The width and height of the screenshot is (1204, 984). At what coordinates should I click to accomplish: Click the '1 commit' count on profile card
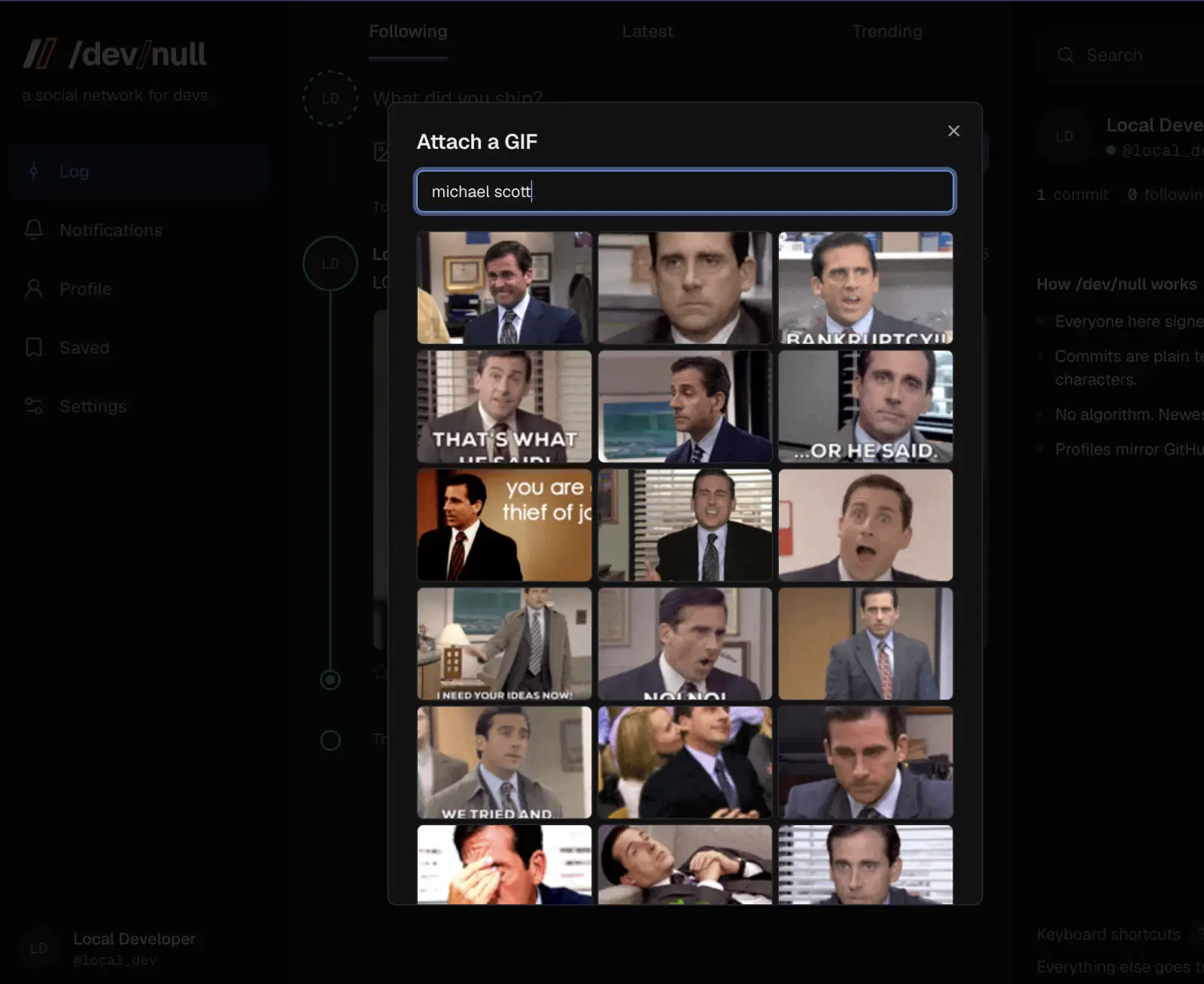point(1072,195)
